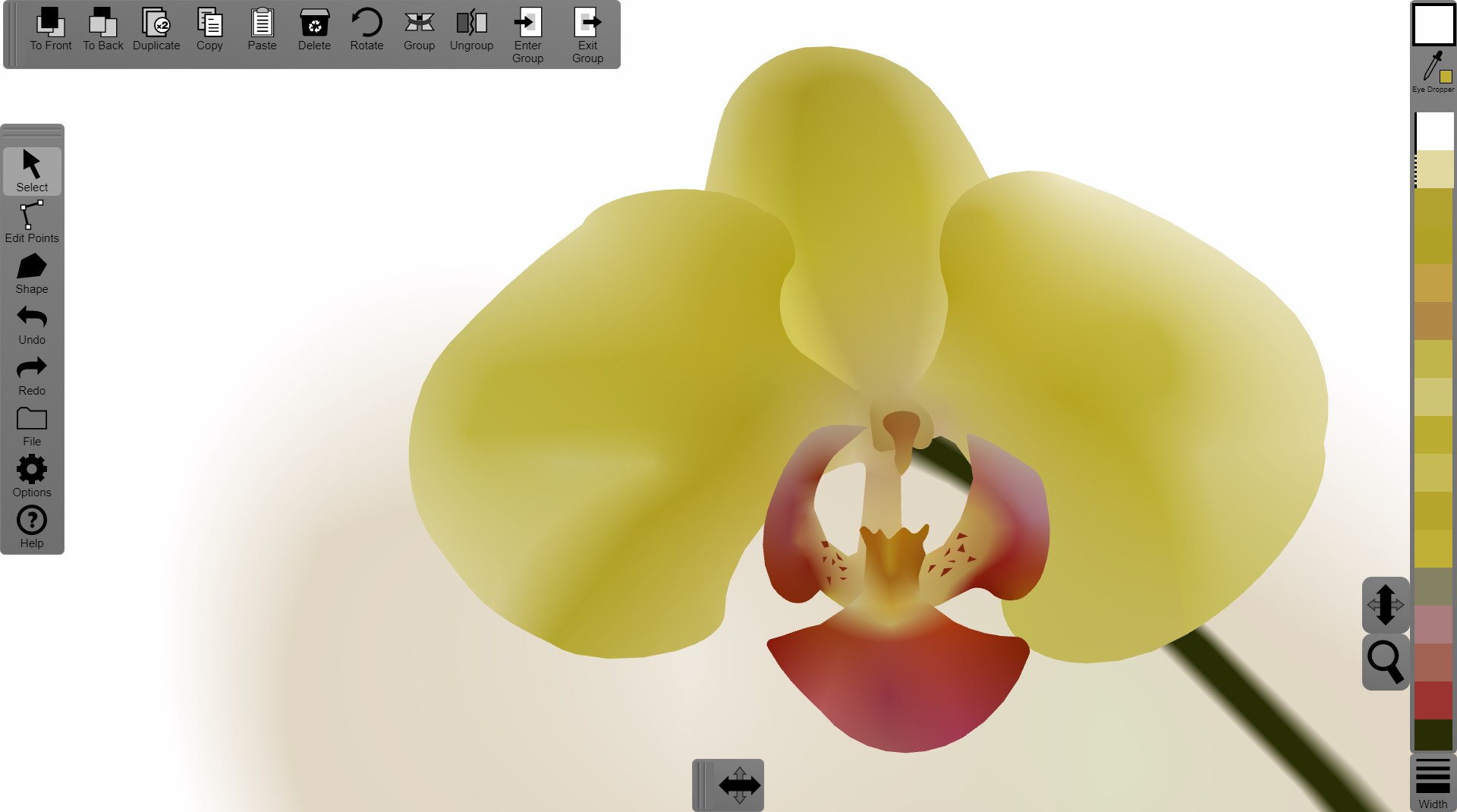Open the File menu
This screenshot has width=1457, height=812.
coord(32,426)
